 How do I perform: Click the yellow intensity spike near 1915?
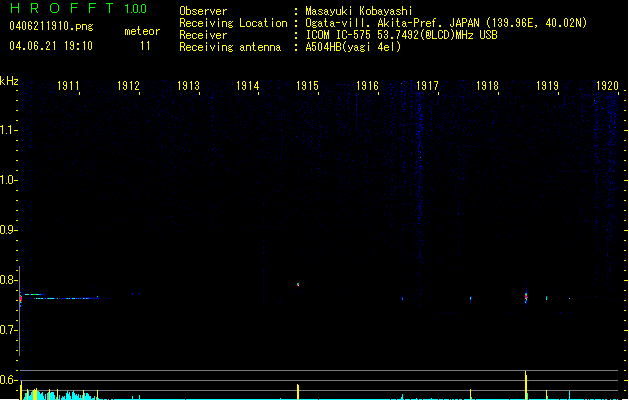(298, 392)
